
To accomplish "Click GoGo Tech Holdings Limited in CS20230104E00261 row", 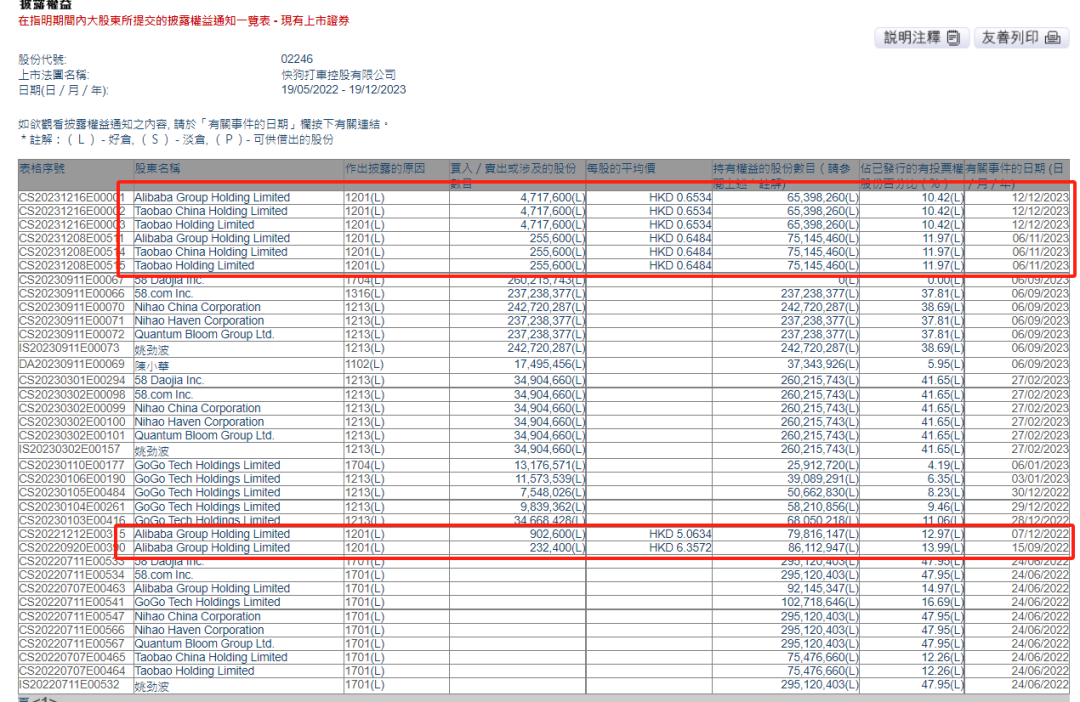I will [207, 507].
